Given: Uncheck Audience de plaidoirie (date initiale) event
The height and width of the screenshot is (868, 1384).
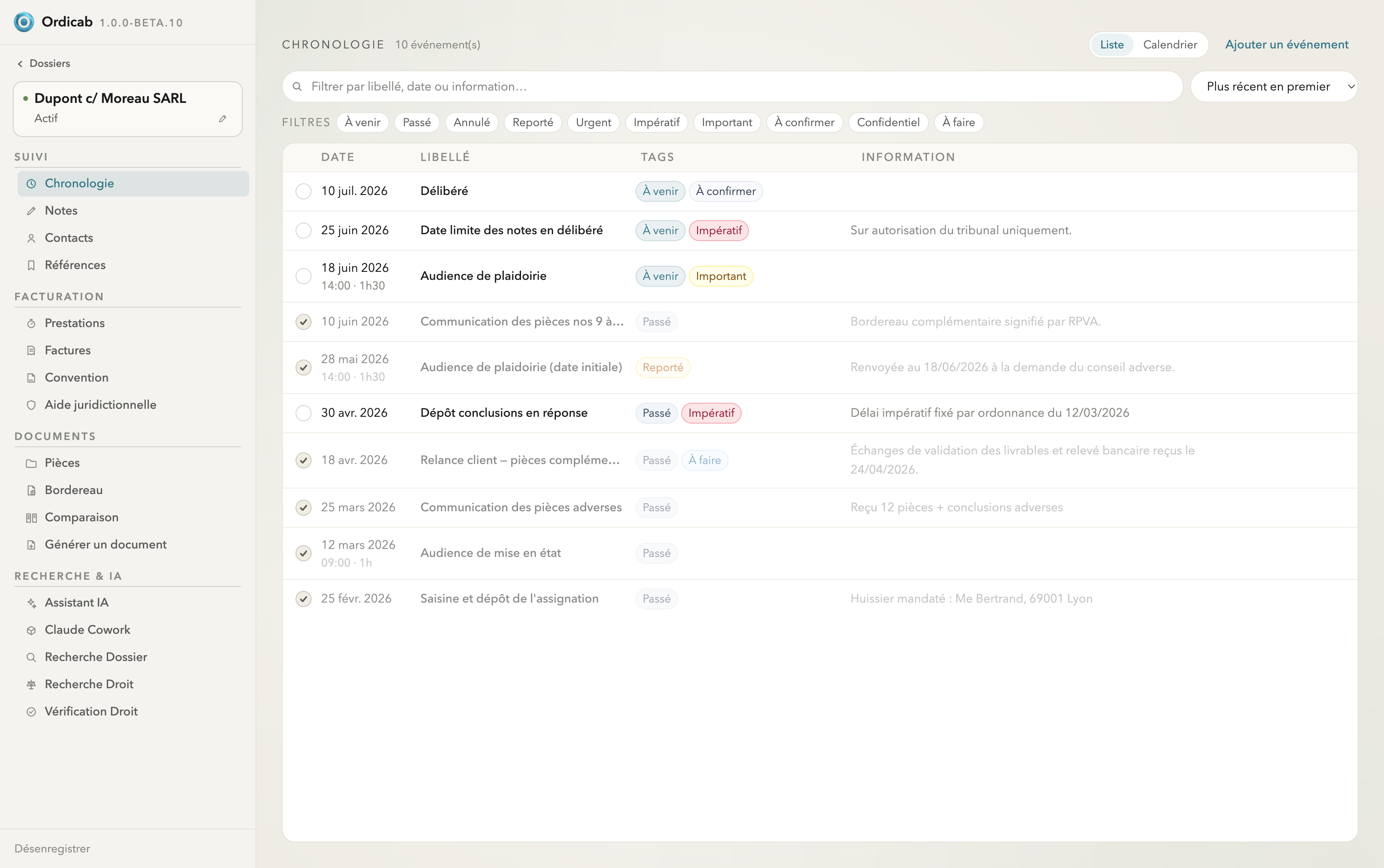Looking at the screenshot, I should pos(304,368).
